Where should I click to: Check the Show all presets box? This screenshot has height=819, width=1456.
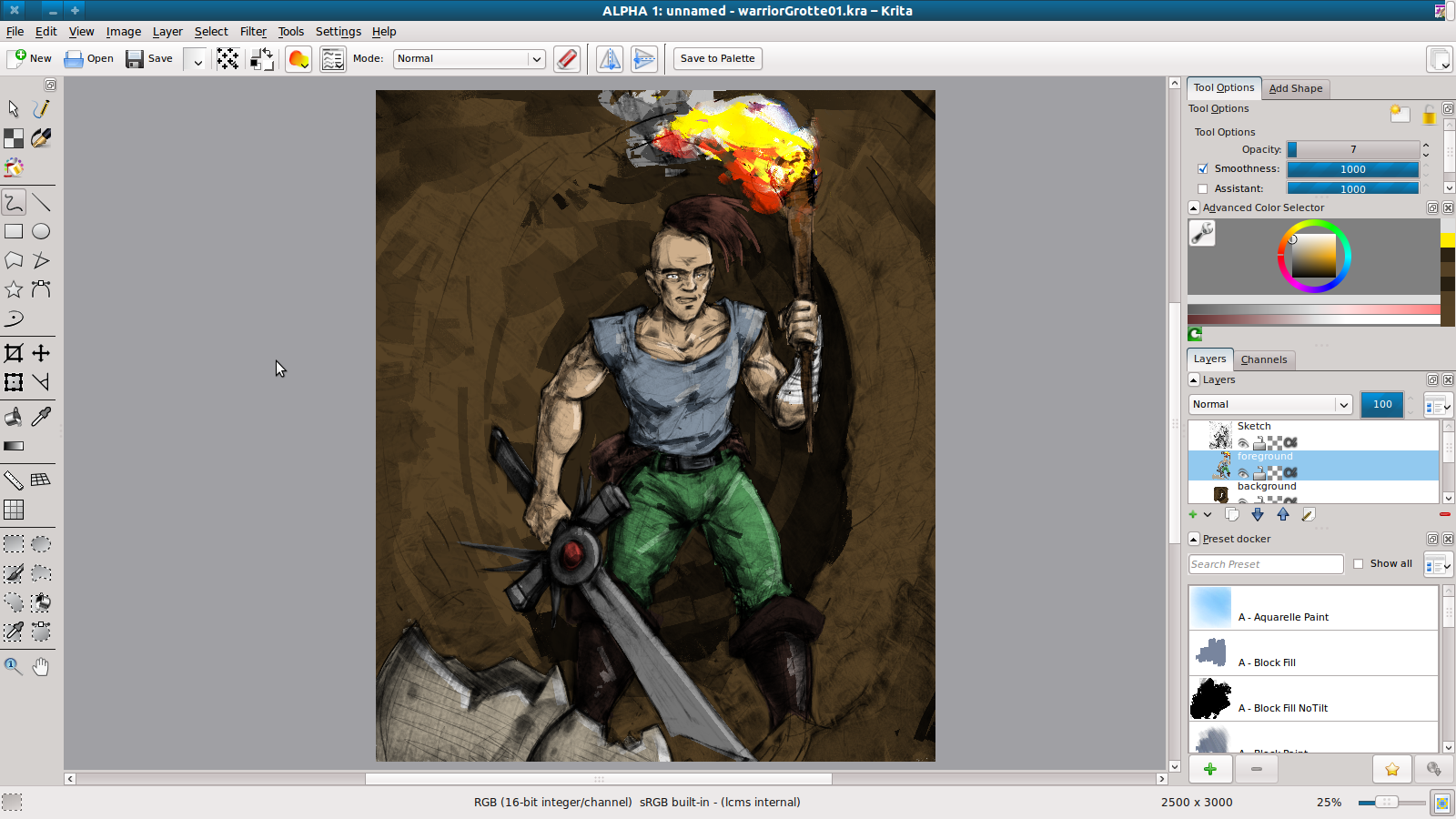pyautogui.click(x=1359, y=564)
